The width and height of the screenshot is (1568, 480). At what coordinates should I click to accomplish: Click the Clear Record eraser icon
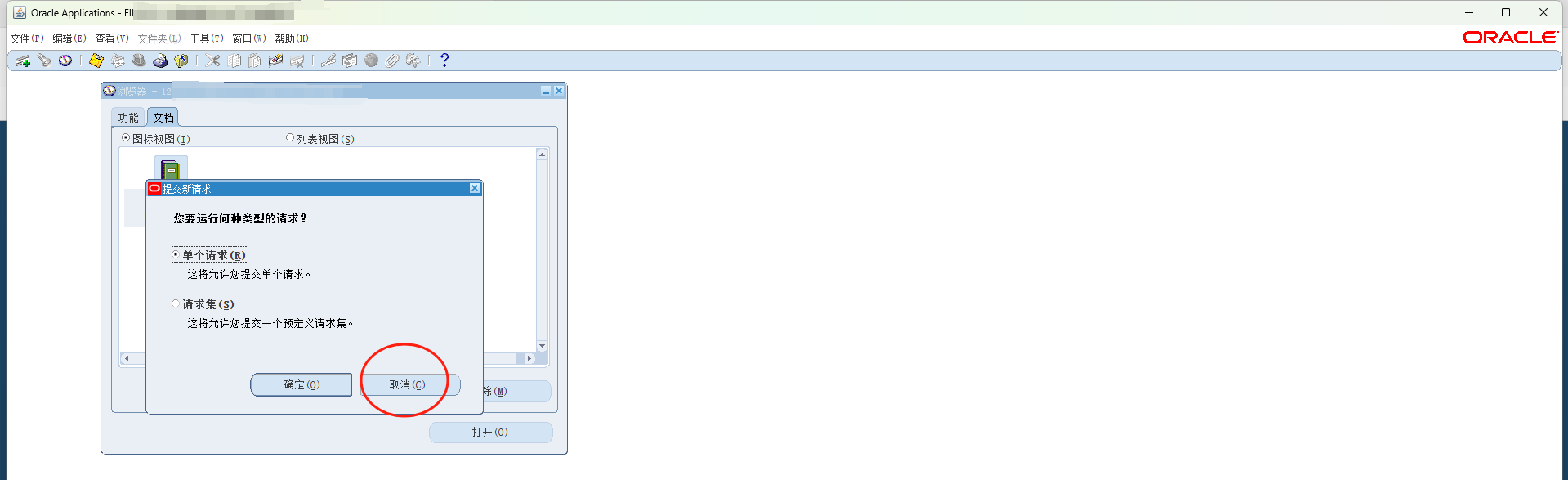pyautogui.click(x=275, y=61)
